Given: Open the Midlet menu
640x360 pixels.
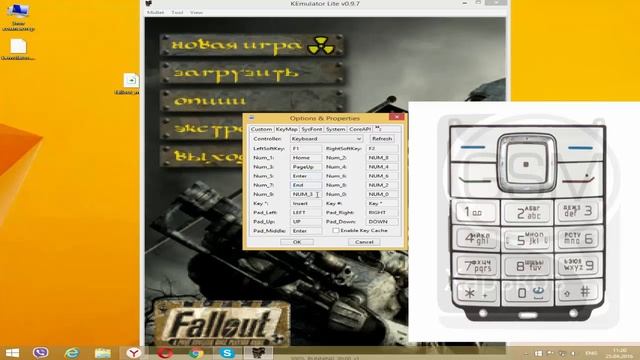Looking at the screenshot, I should [x=156, y=13].
